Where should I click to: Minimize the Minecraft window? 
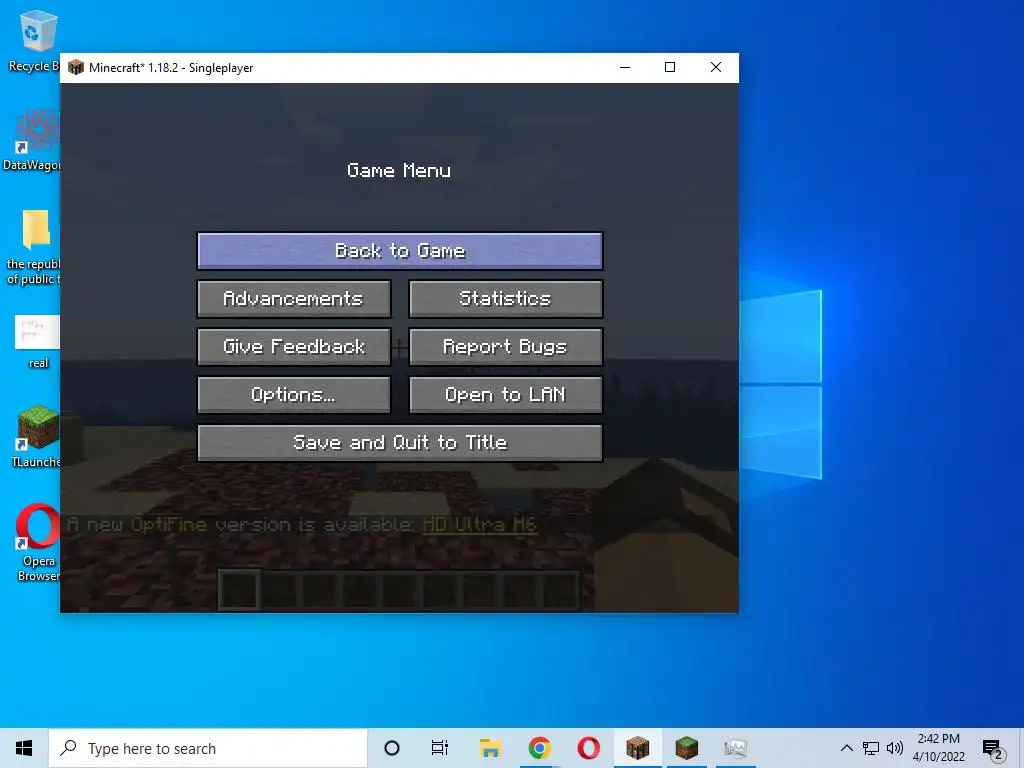click(625, 67)
